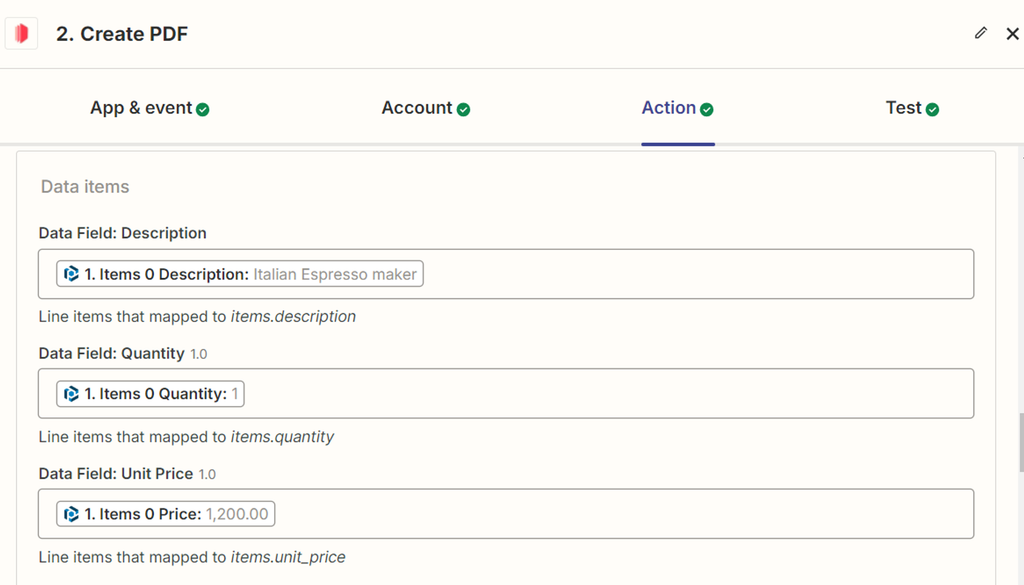Focus the Unit Price data field input
The width and height of the screenshot is (1024, 585).
click(x=620, y=514)
